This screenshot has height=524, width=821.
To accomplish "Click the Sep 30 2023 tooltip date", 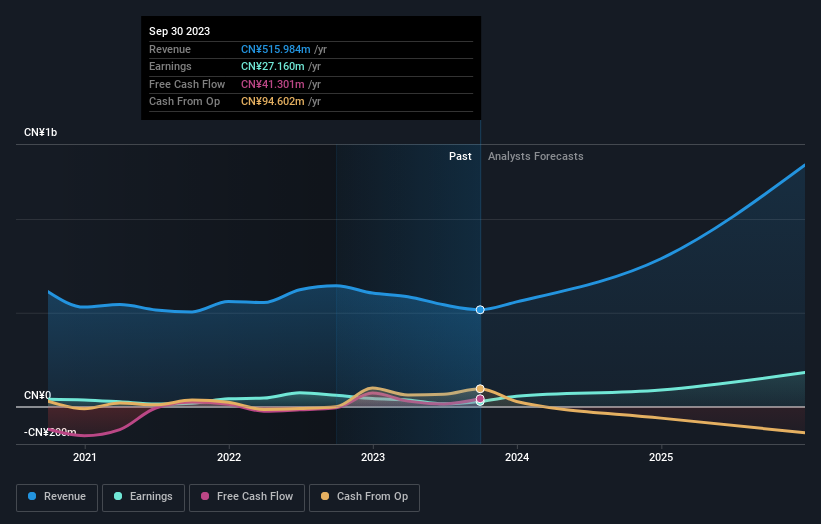I will click(180, 31).
